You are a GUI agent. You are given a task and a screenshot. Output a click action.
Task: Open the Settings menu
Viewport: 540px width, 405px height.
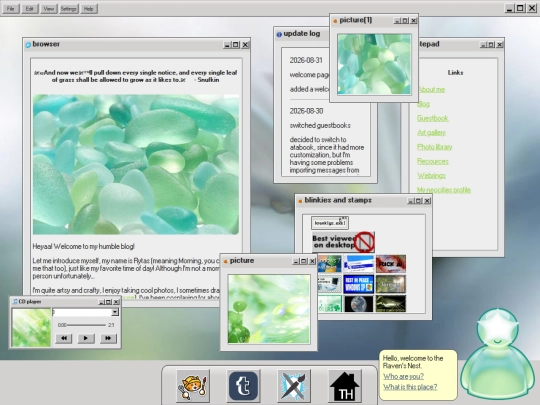(69, 9)
